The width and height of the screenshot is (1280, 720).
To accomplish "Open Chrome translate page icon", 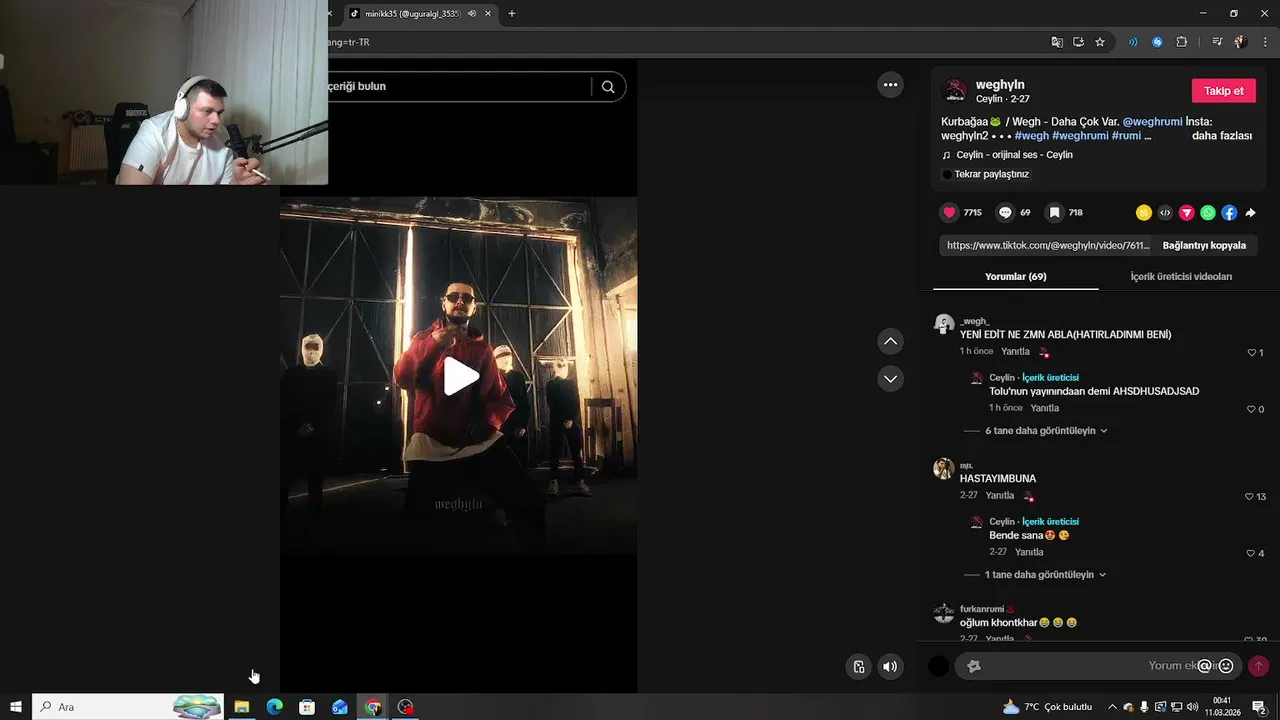I will pos(1057,42).
